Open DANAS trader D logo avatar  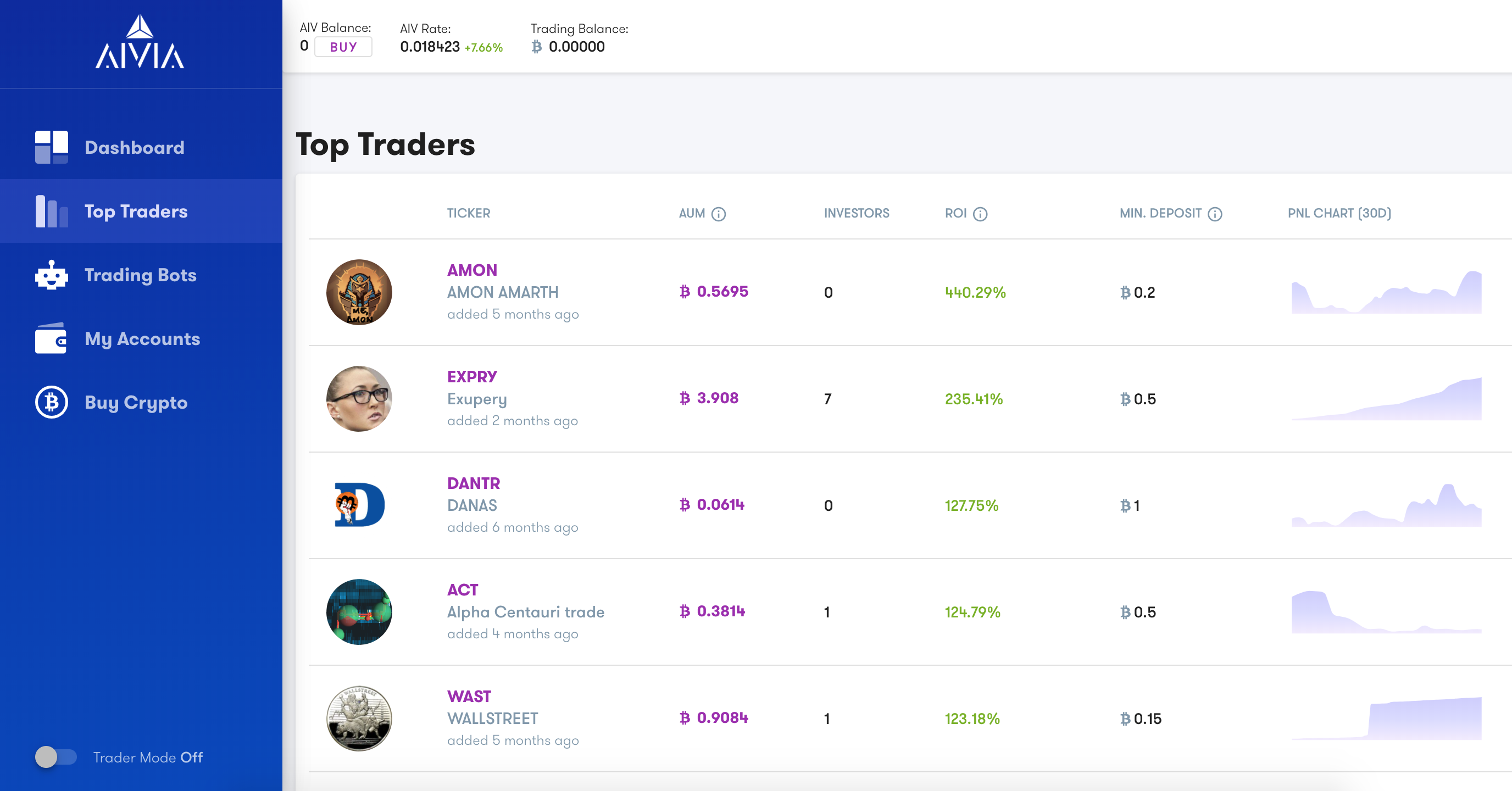pyautogui.click(x=359, y=505)
